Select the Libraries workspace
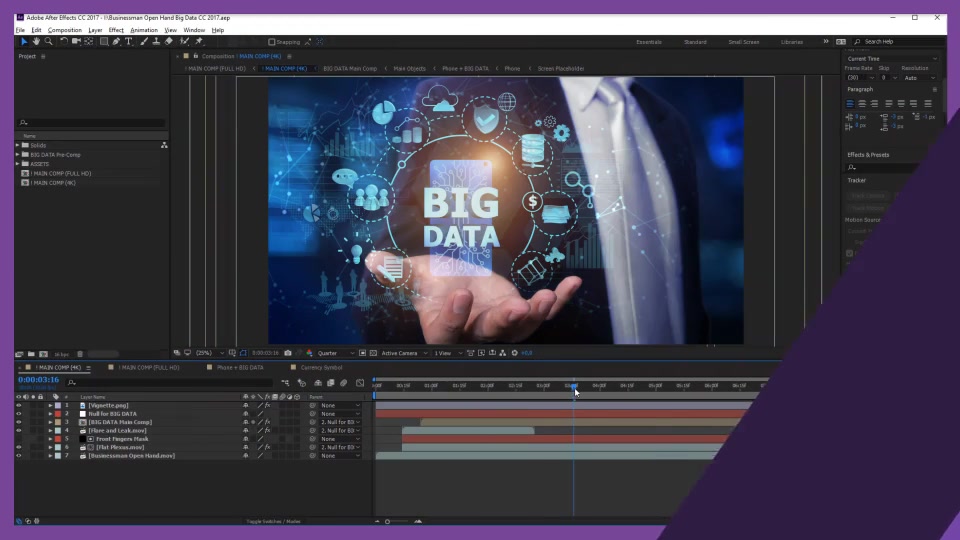The image size is (960, 540). pyautogui.click(x=792, y=42)
